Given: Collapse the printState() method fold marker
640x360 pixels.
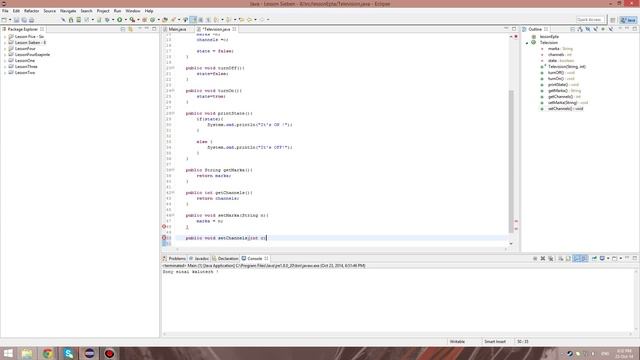Looking at the screenshot, I should [173, 113].
